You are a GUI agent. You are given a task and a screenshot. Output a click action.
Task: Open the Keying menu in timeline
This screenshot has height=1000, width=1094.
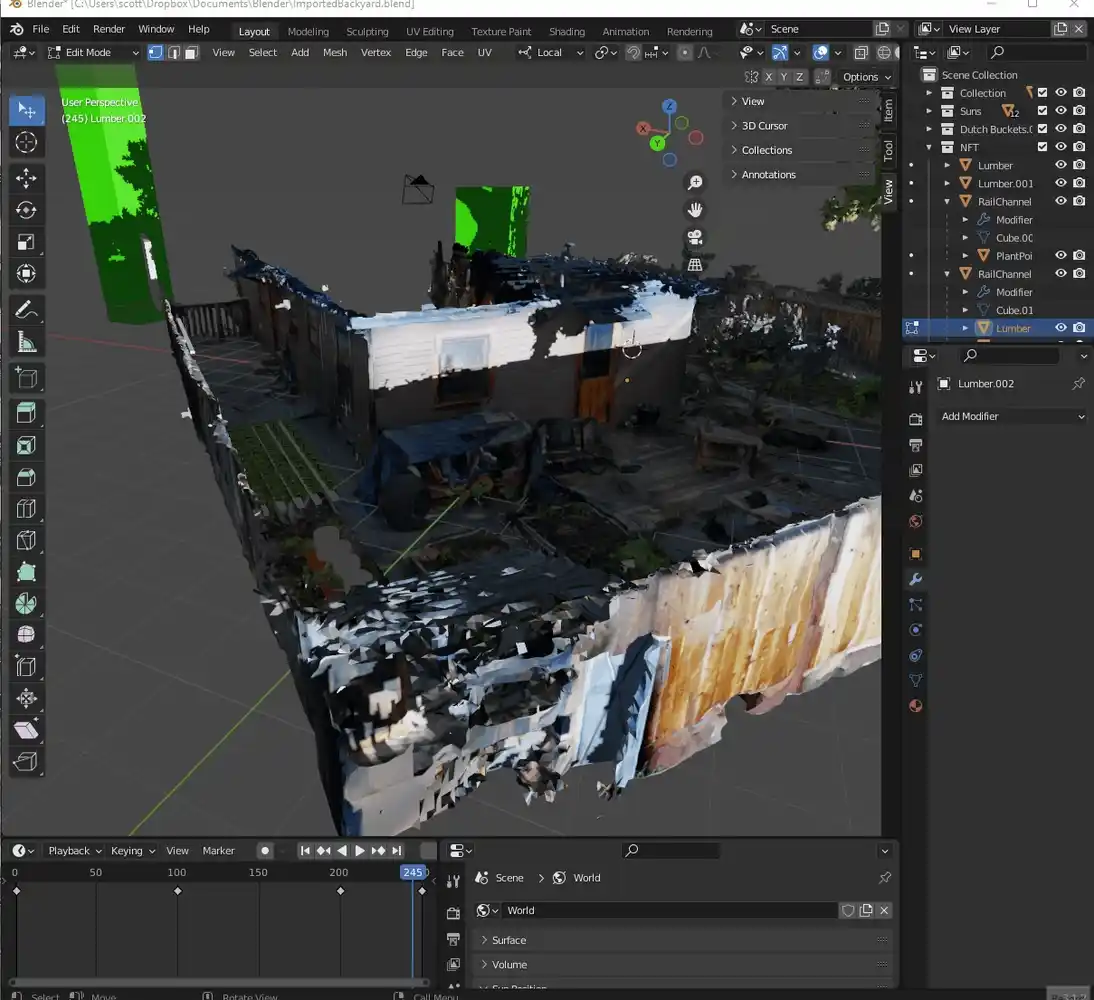tap(132, 851)
